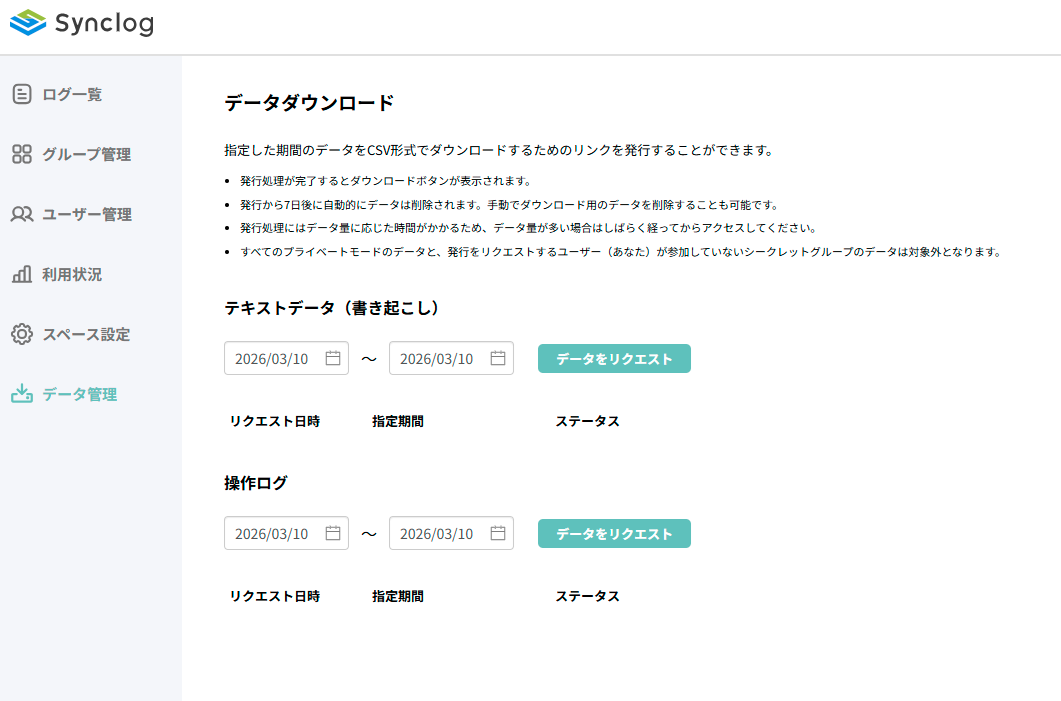Viewport: 1061px width, 701px height.
Task: Request 操作ログ data with データをリクエスト button
Action: tap(614, 532)
